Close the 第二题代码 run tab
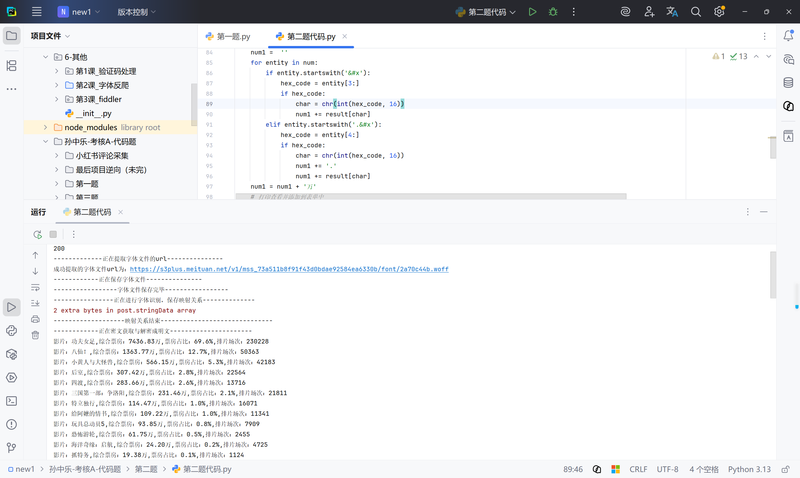The height and width of the screenshot is (478, 800). 120,212
